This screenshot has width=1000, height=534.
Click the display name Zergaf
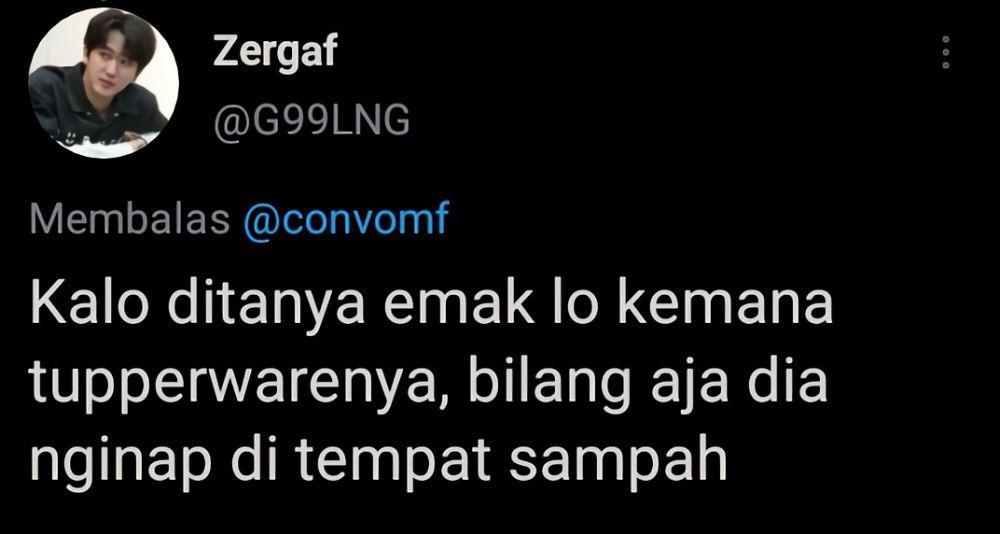274,52
